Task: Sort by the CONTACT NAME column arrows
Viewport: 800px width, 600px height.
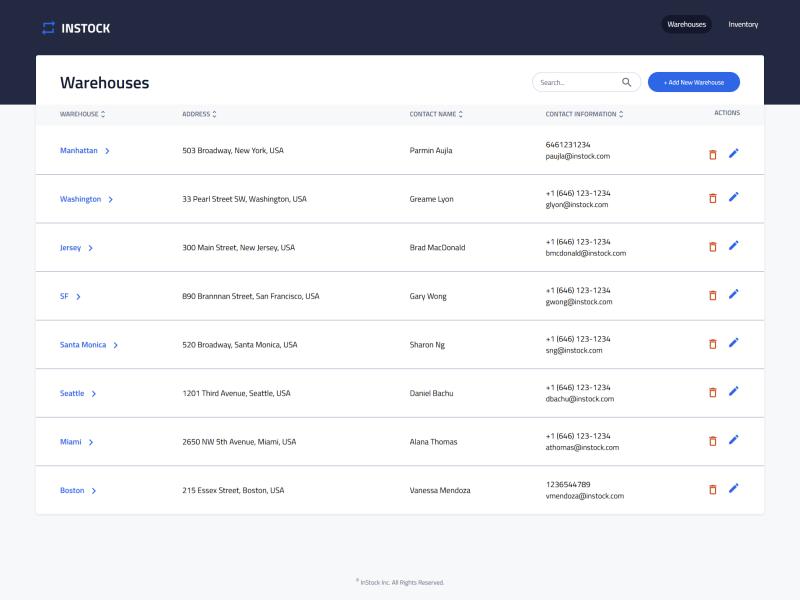Action: click(x=461, y=114)
